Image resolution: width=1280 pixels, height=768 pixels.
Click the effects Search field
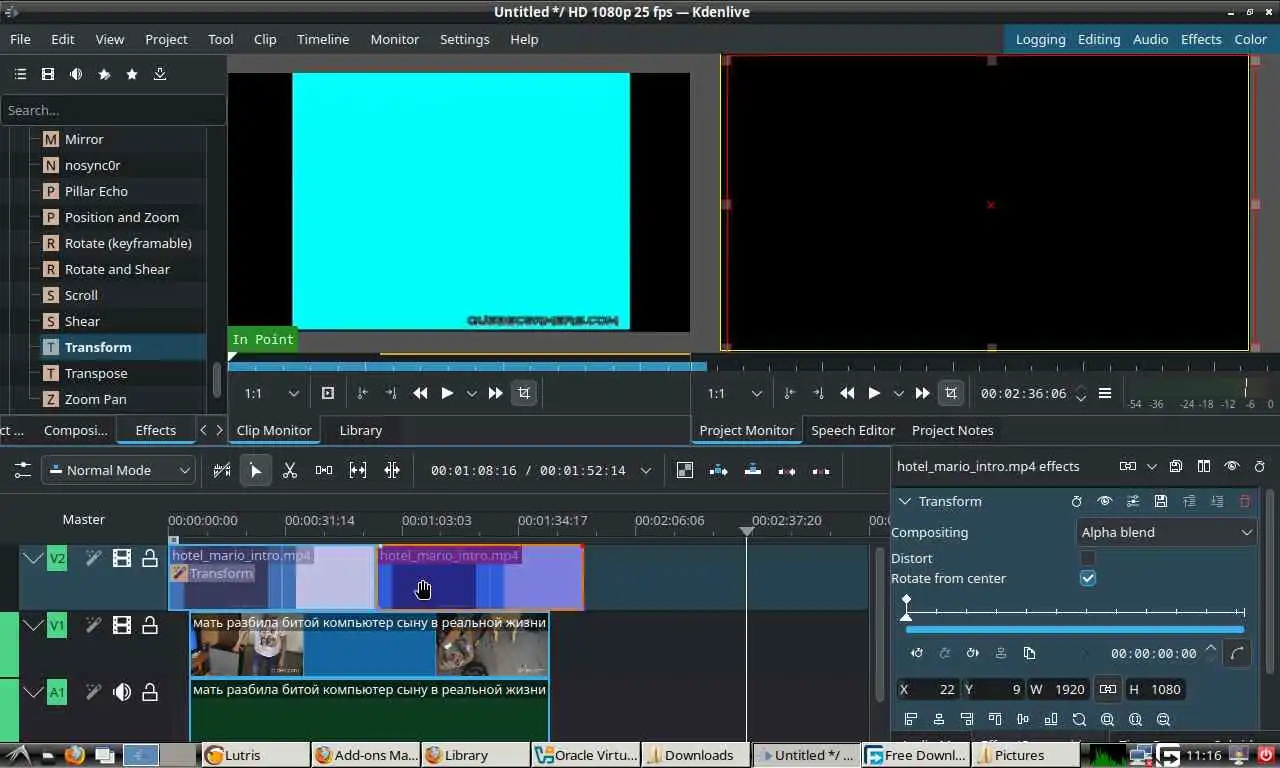[x=113, y=110]
